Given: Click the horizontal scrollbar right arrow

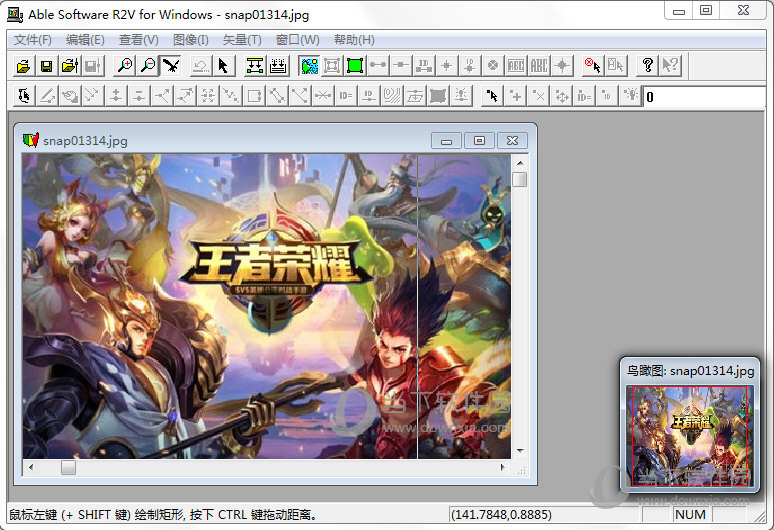Looking at the screenshot, I should click(x=503, y=467).
